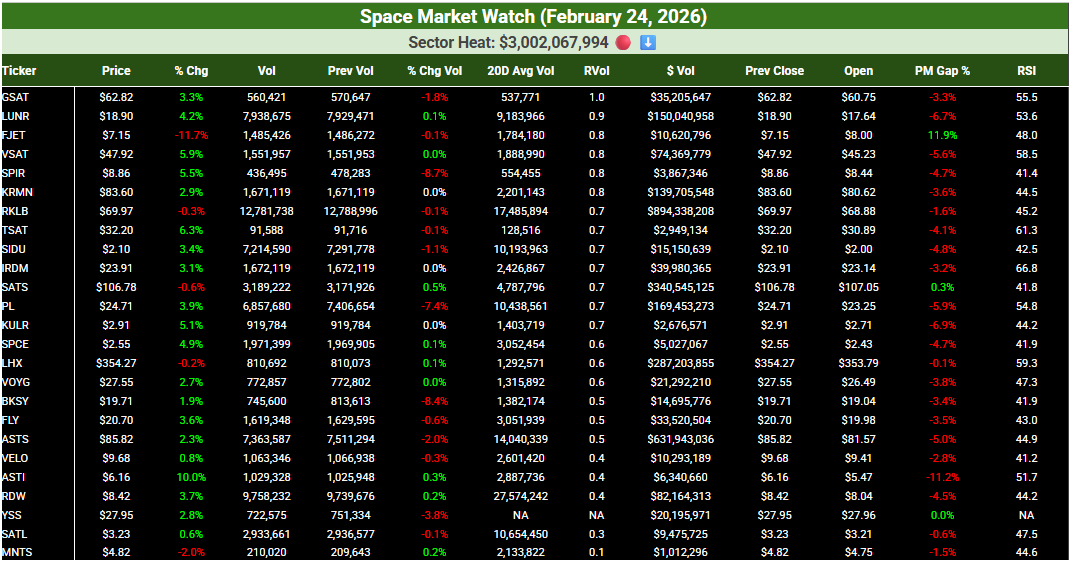Select the LUNR ticker cell
This screenshot has height=562, width=1071.
coord(16,116)
